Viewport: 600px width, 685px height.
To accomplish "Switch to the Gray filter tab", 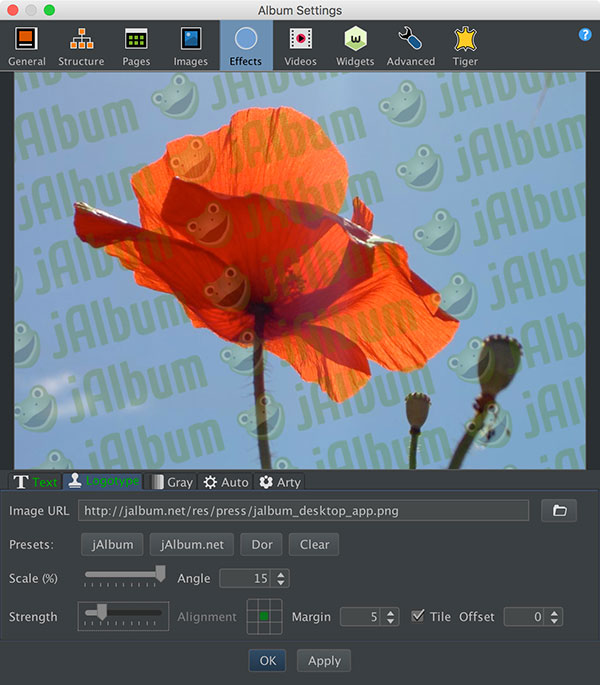I will [171, 482].
